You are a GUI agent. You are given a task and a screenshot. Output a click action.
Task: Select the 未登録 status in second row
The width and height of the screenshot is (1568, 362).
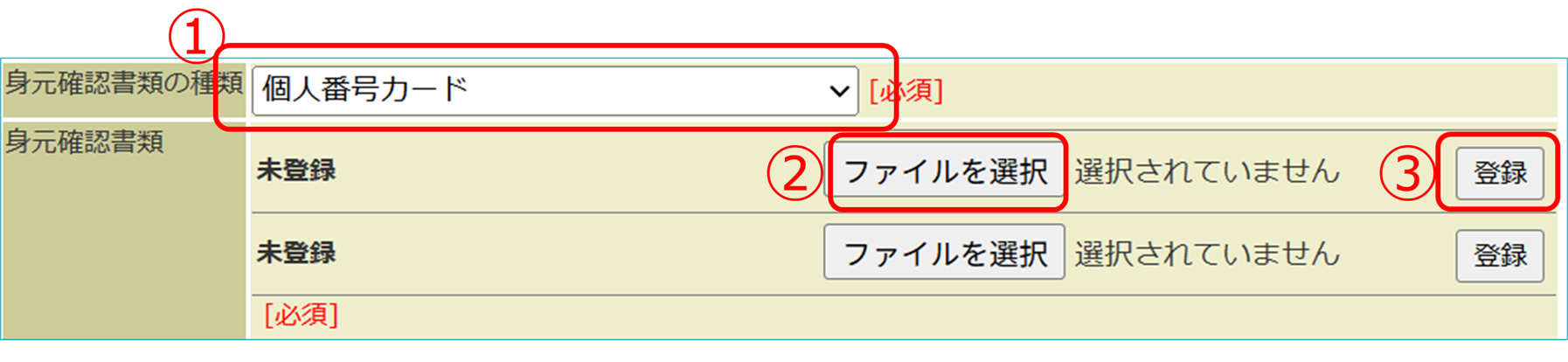click(296, 254)
